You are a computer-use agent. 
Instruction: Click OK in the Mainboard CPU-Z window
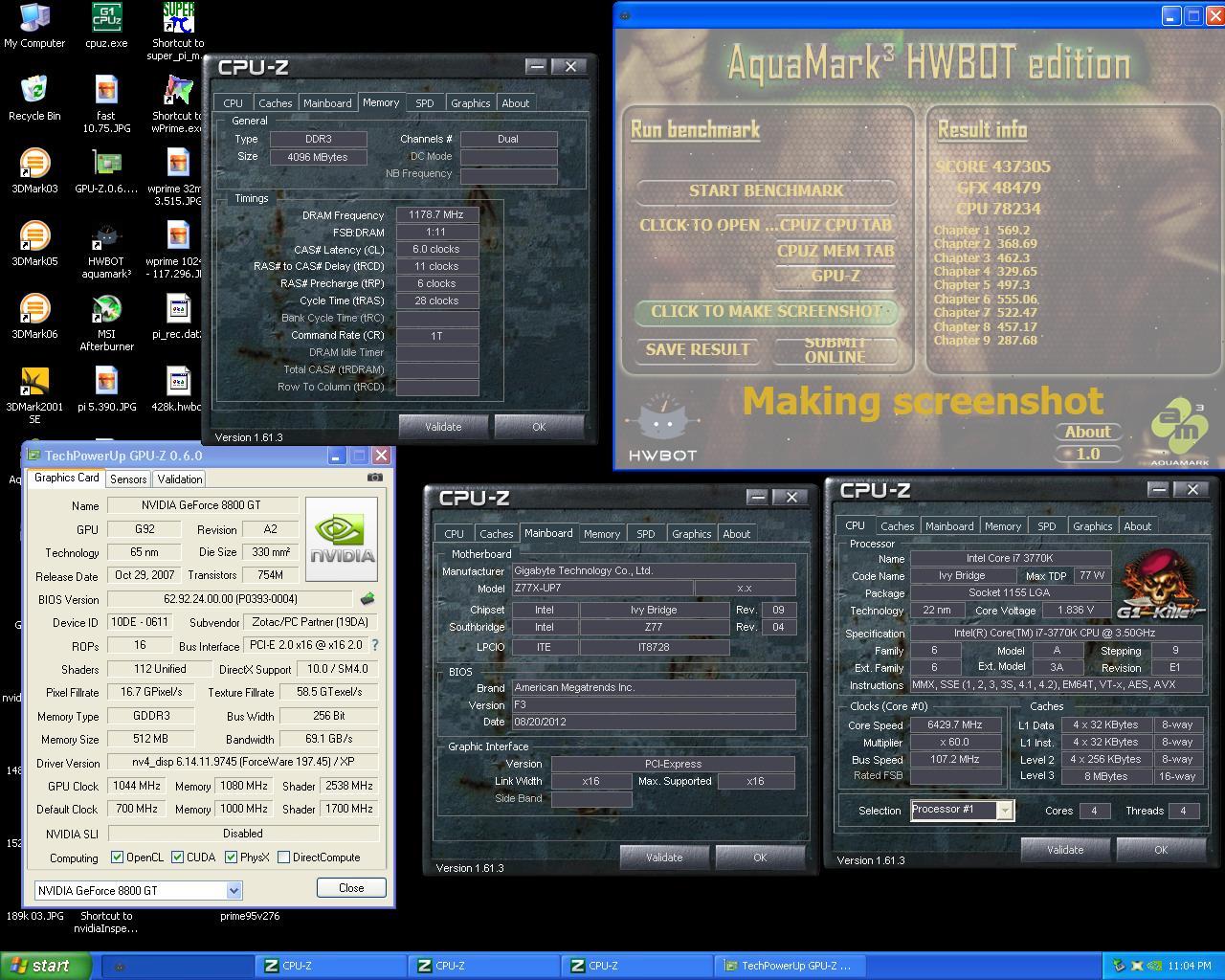click(760, 857)
